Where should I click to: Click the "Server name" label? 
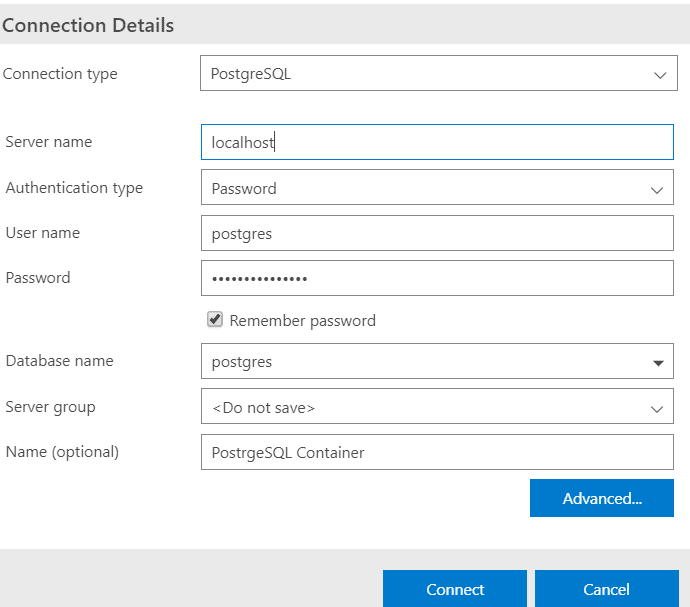[49, 142]
